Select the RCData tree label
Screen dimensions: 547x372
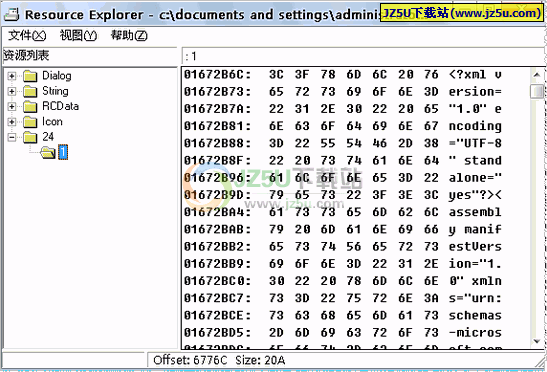pyautogui.click(x=60, y=106)
